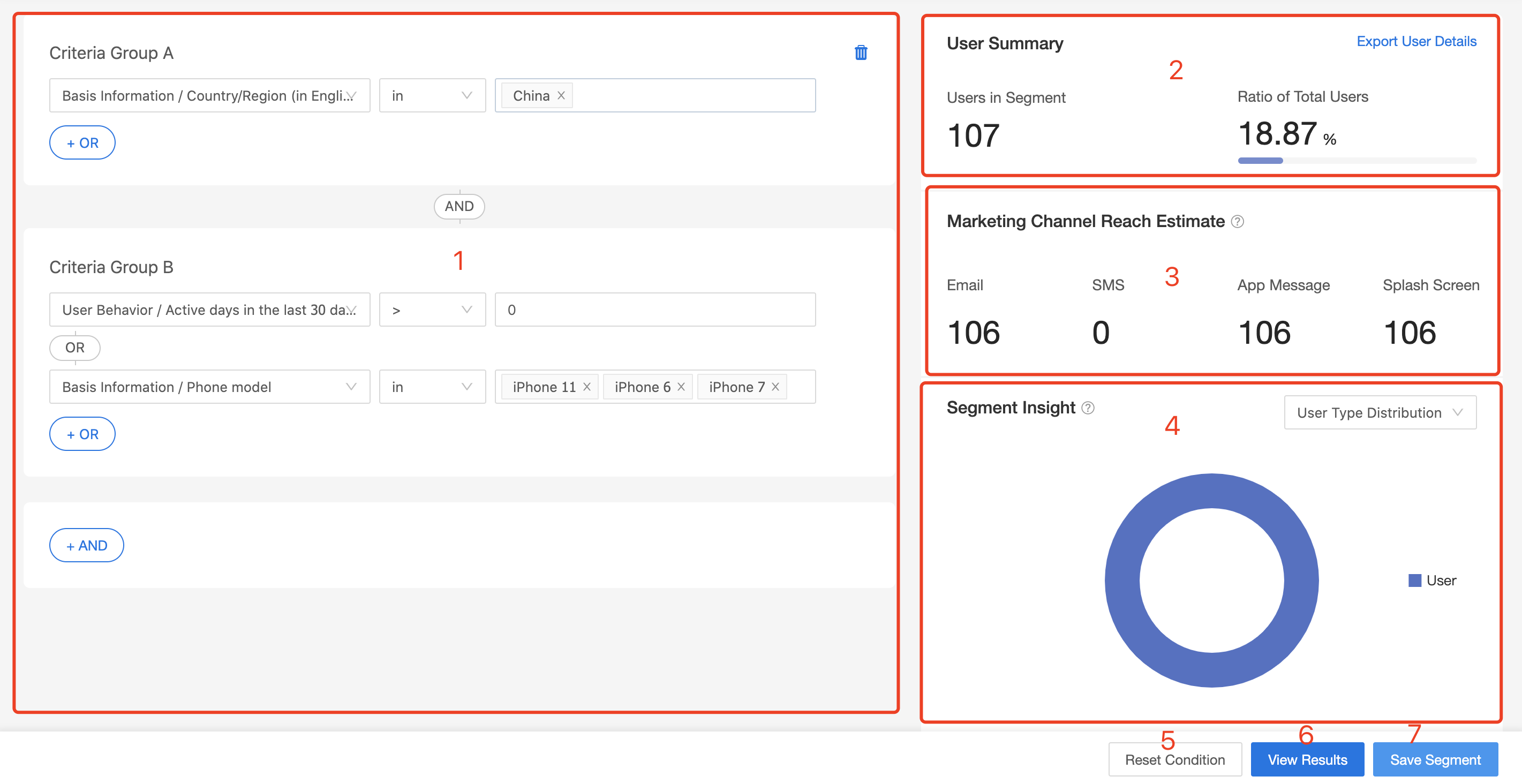Click Export User Details link
Viewport: 1522px width, 784px height.
click(1415, 41)
